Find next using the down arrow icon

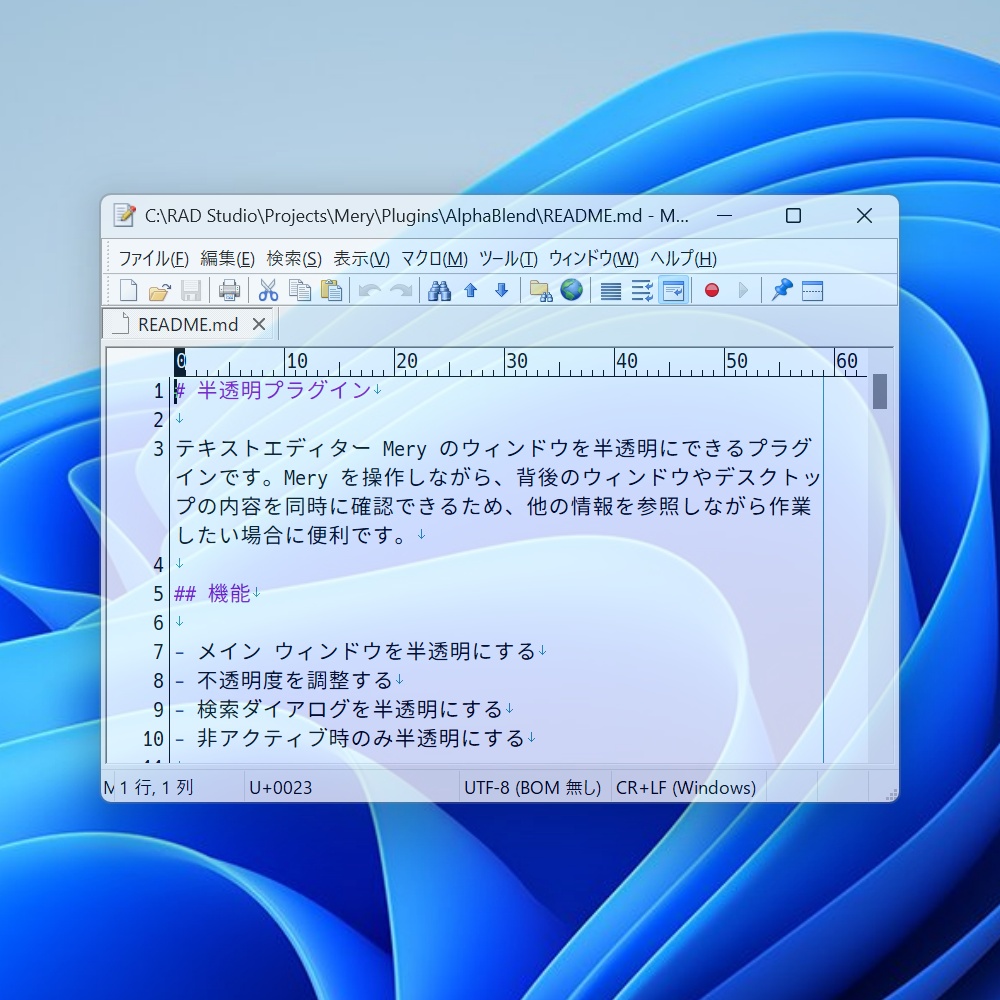pyautogui.click(x=501, y=291)
